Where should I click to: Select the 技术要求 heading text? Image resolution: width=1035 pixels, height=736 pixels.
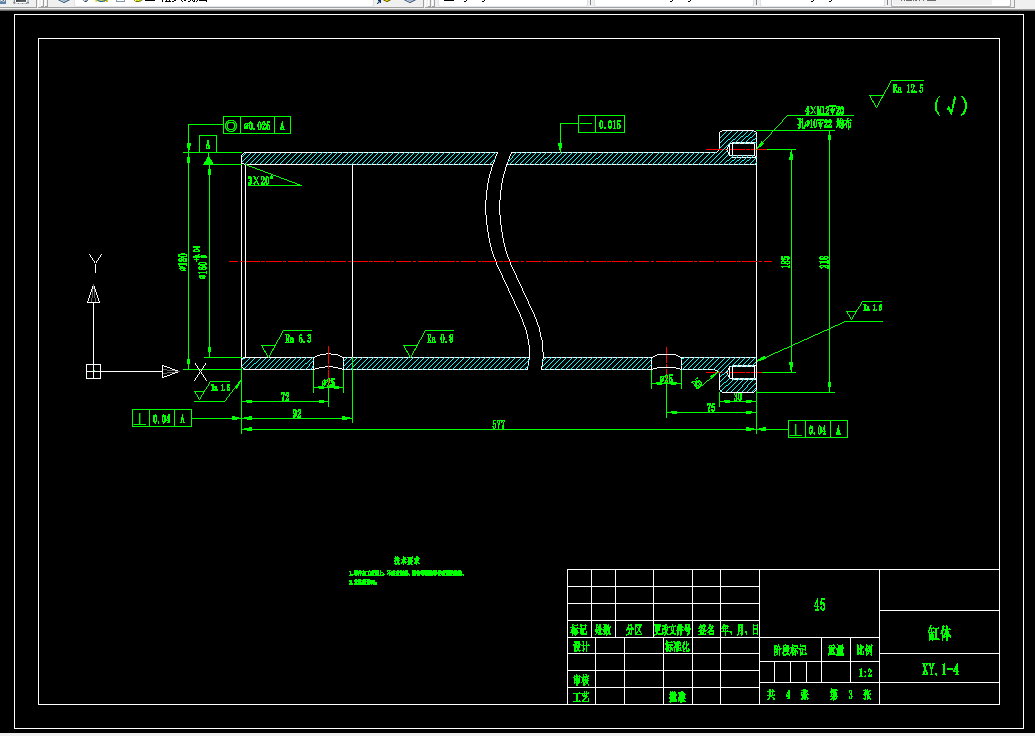[407, 560]
